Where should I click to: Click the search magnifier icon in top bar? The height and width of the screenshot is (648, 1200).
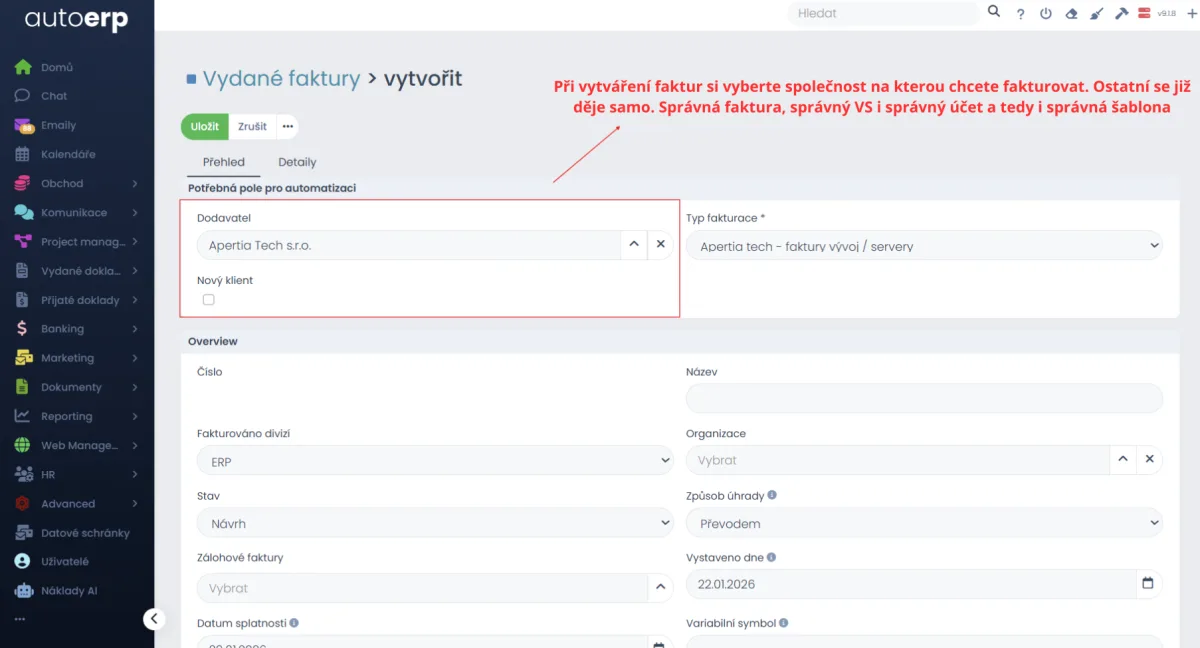coord(993,13)
